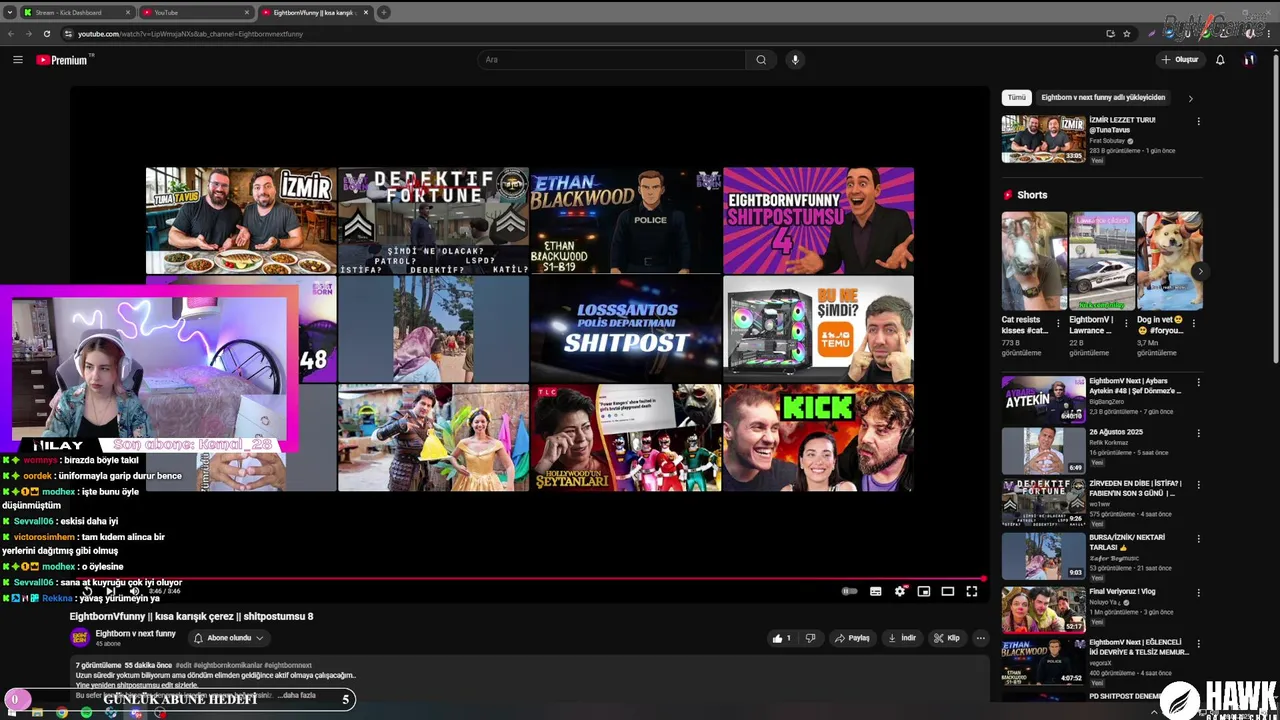
Task: Open the Eightborn v next funny channel avatar
Action: point(80,638)
